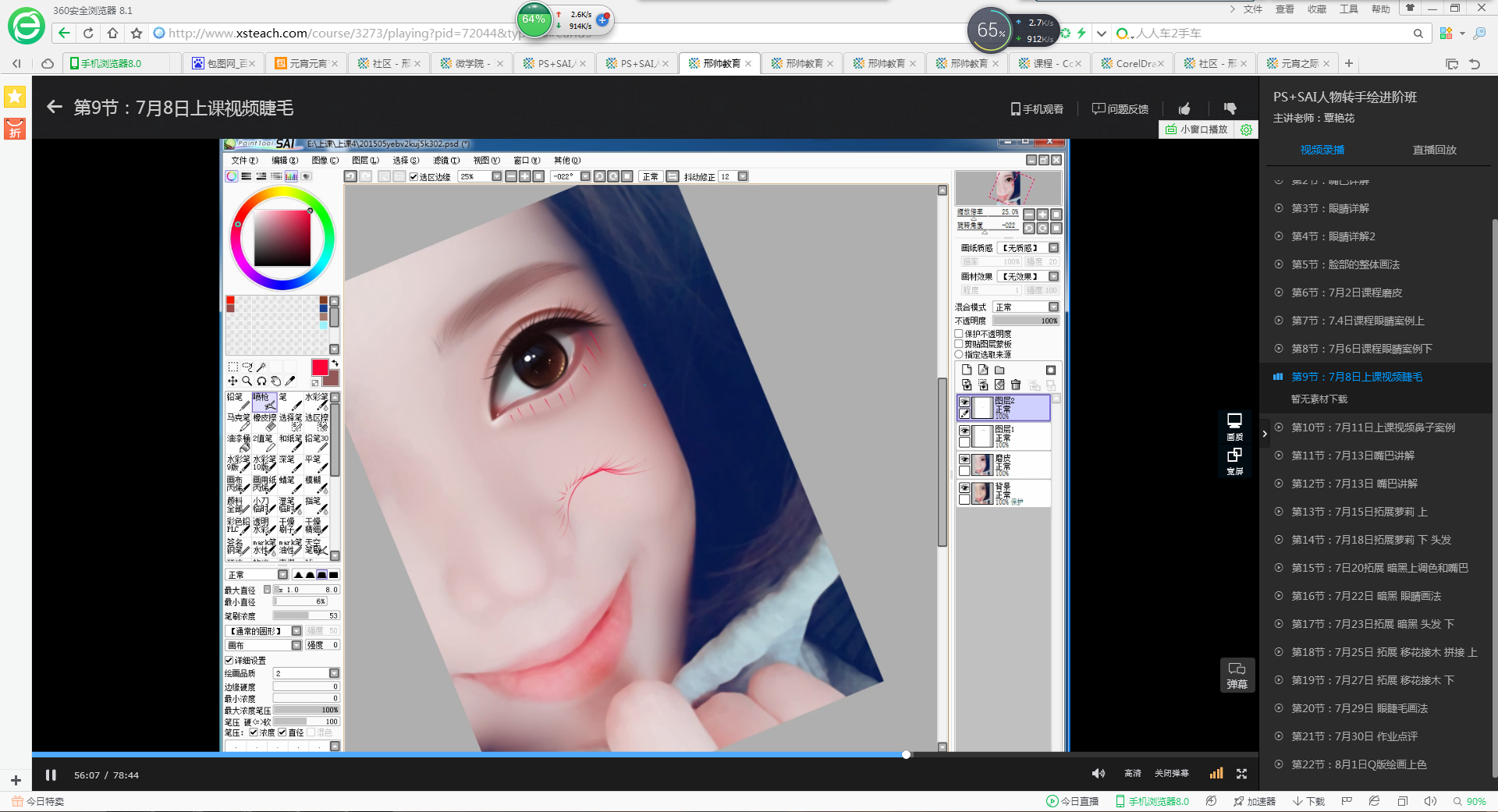This screenshot has height=812, width=1498.
Task: Click the 小窗口播放 mini-window button
Action: 1197,130
